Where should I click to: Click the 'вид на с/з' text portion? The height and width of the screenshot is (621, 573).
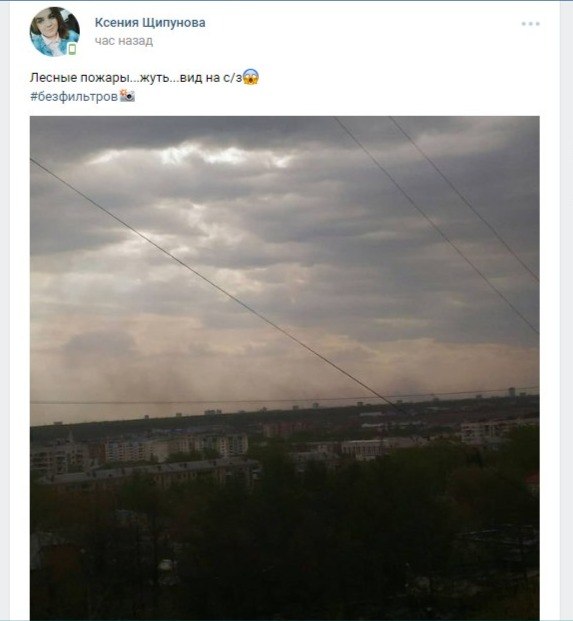point(211,78)
